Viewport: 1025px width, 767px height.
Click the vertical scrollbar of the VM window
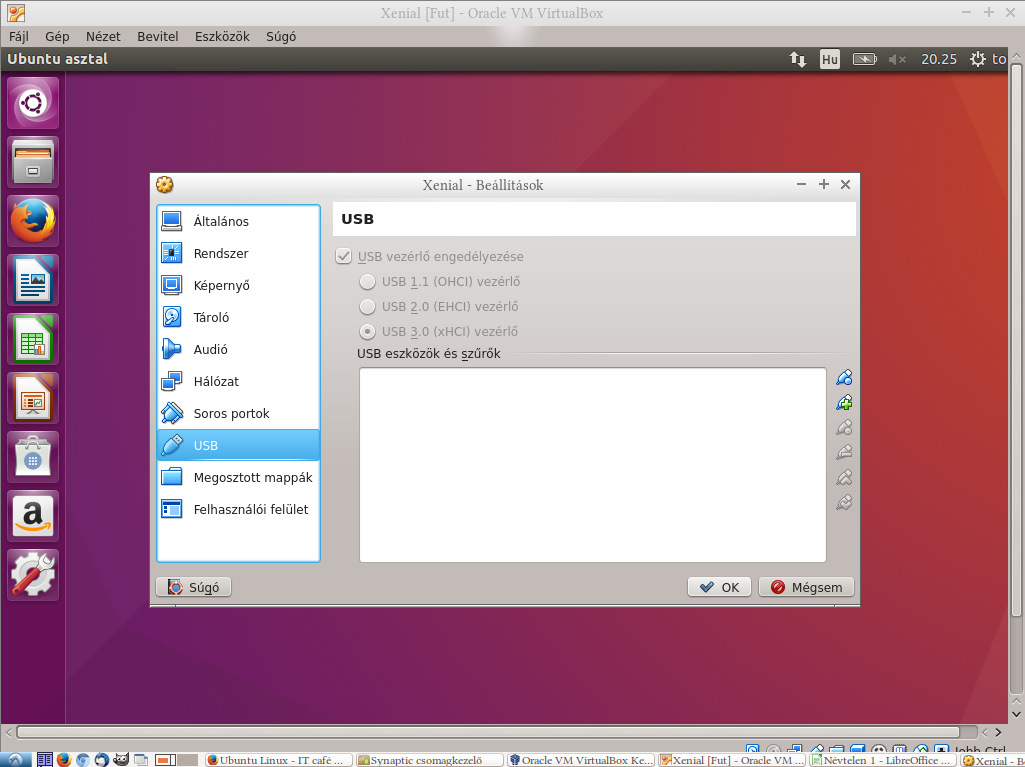click(x=1017, y=340)
